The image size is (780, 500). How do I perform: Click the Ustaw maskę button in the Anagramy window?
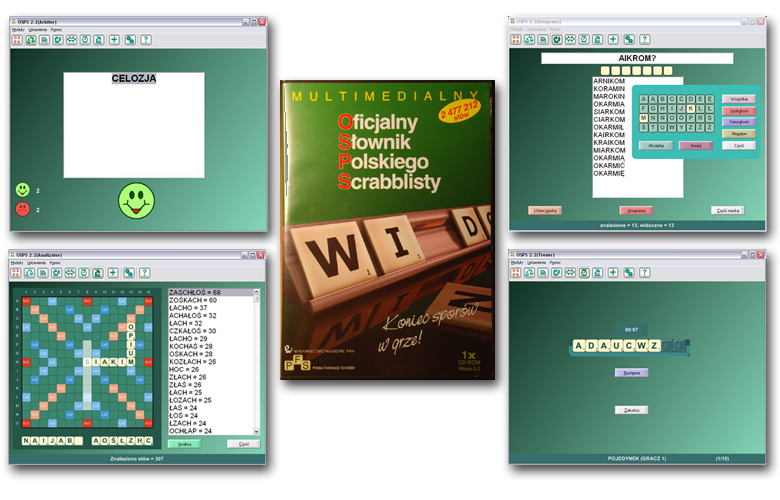545,210
